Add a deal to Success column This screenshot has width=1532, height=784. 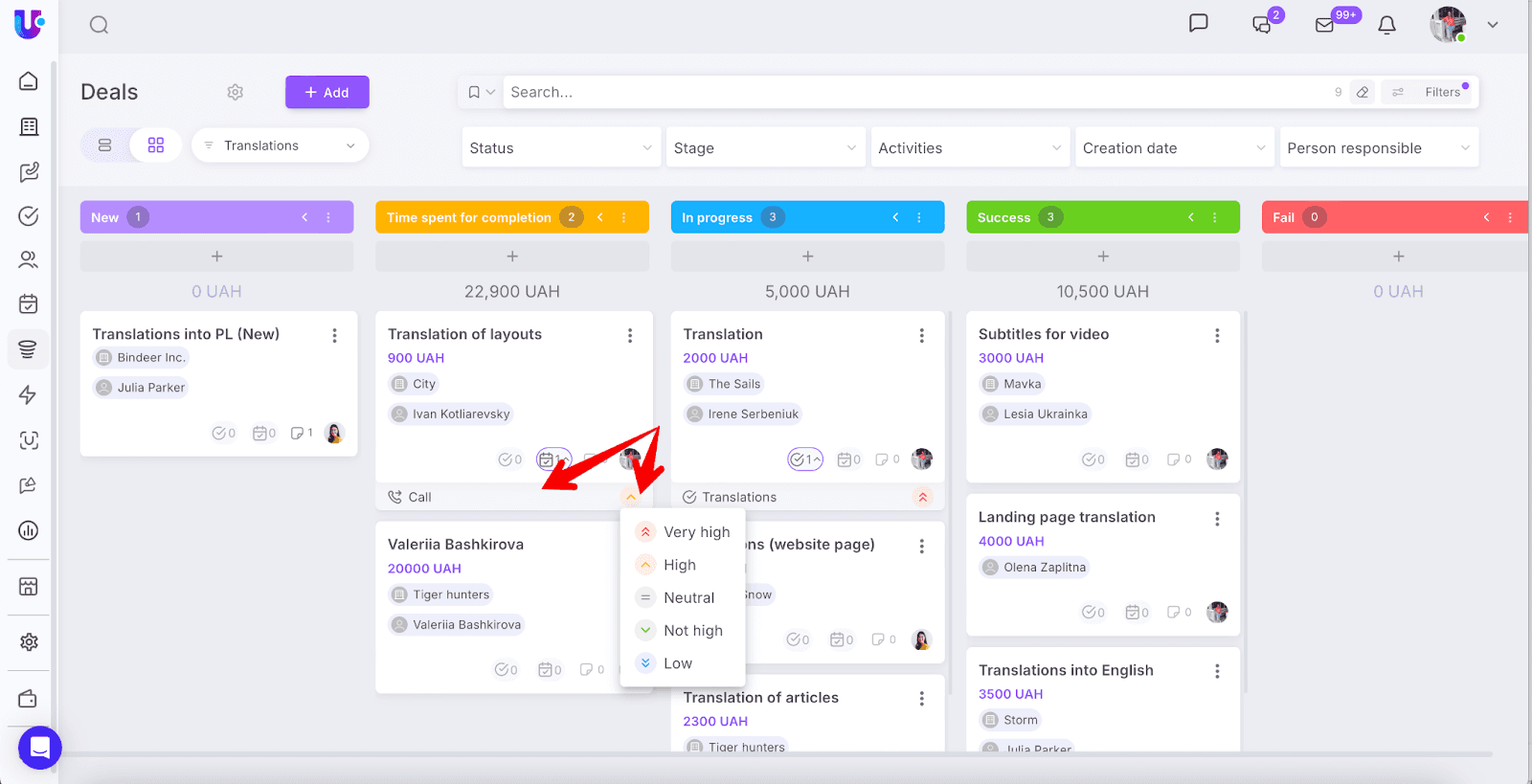(x=1103, y=257)
